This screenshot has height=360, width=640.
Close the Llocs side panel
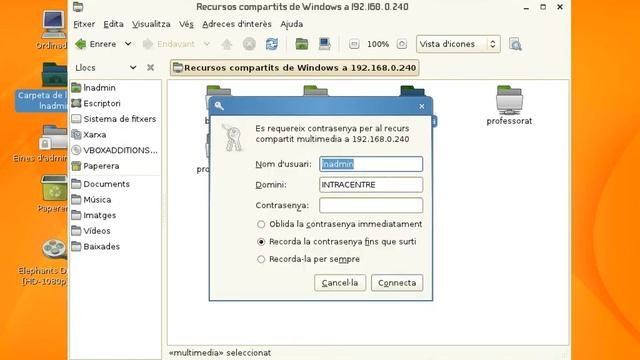151,68
